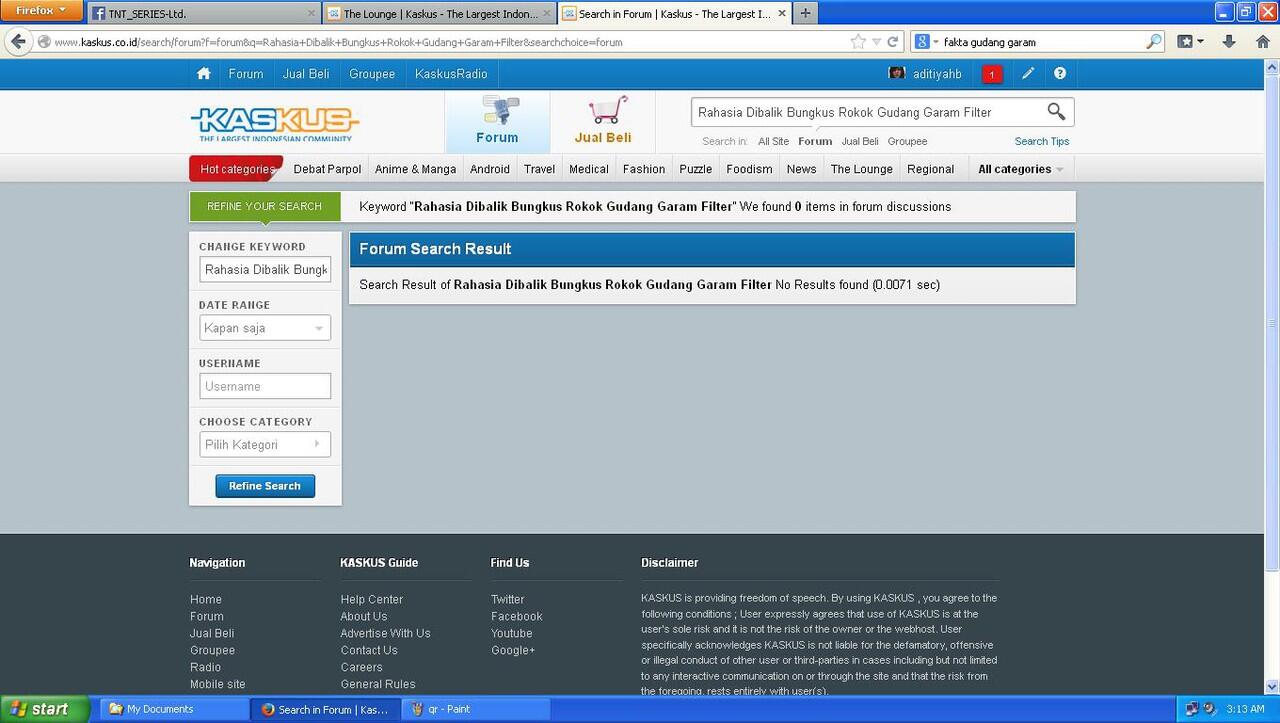Open KaskusRadio in top navigation
The image size is (1280, 723).
(x=451, y=74)
